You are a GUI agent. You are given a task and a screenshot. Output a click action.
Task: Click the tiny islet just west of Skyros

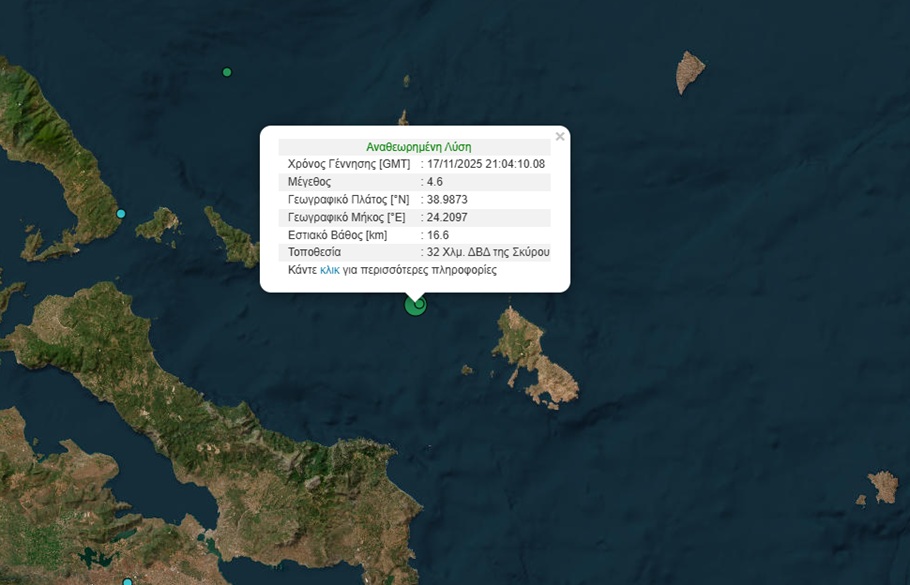466,369
